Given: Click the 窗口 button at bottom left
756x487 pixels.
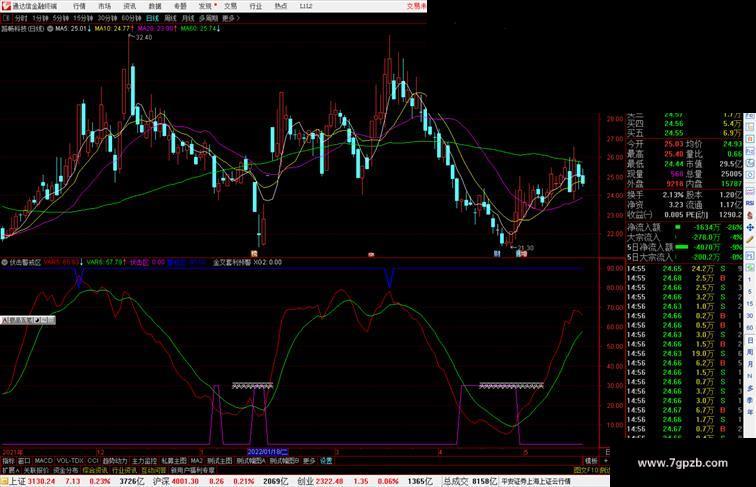Looking at the screenshot, I should [x=24, y=461].
